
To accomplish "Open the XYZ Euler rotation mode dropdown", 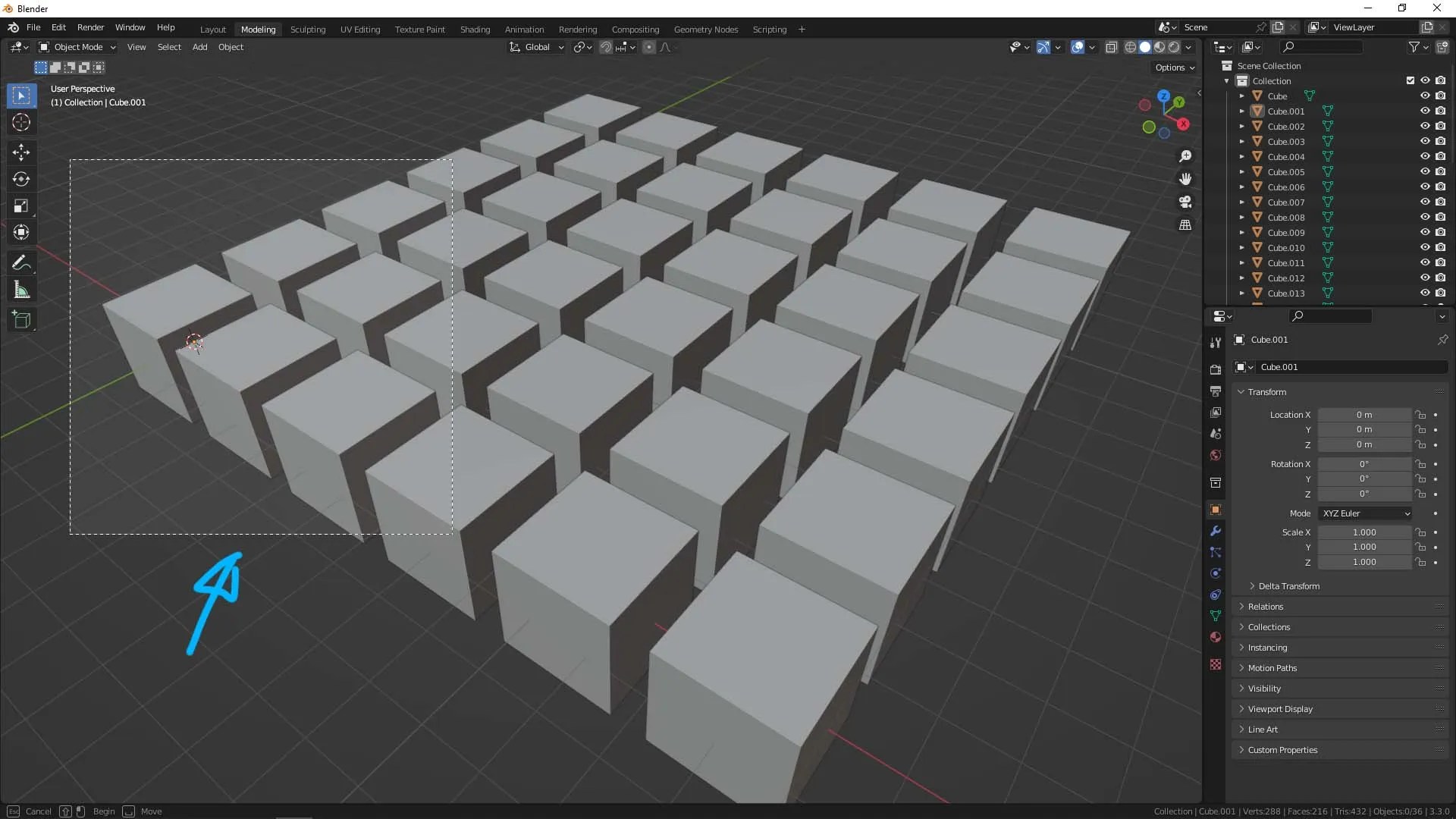I will tap(1365, 513).
